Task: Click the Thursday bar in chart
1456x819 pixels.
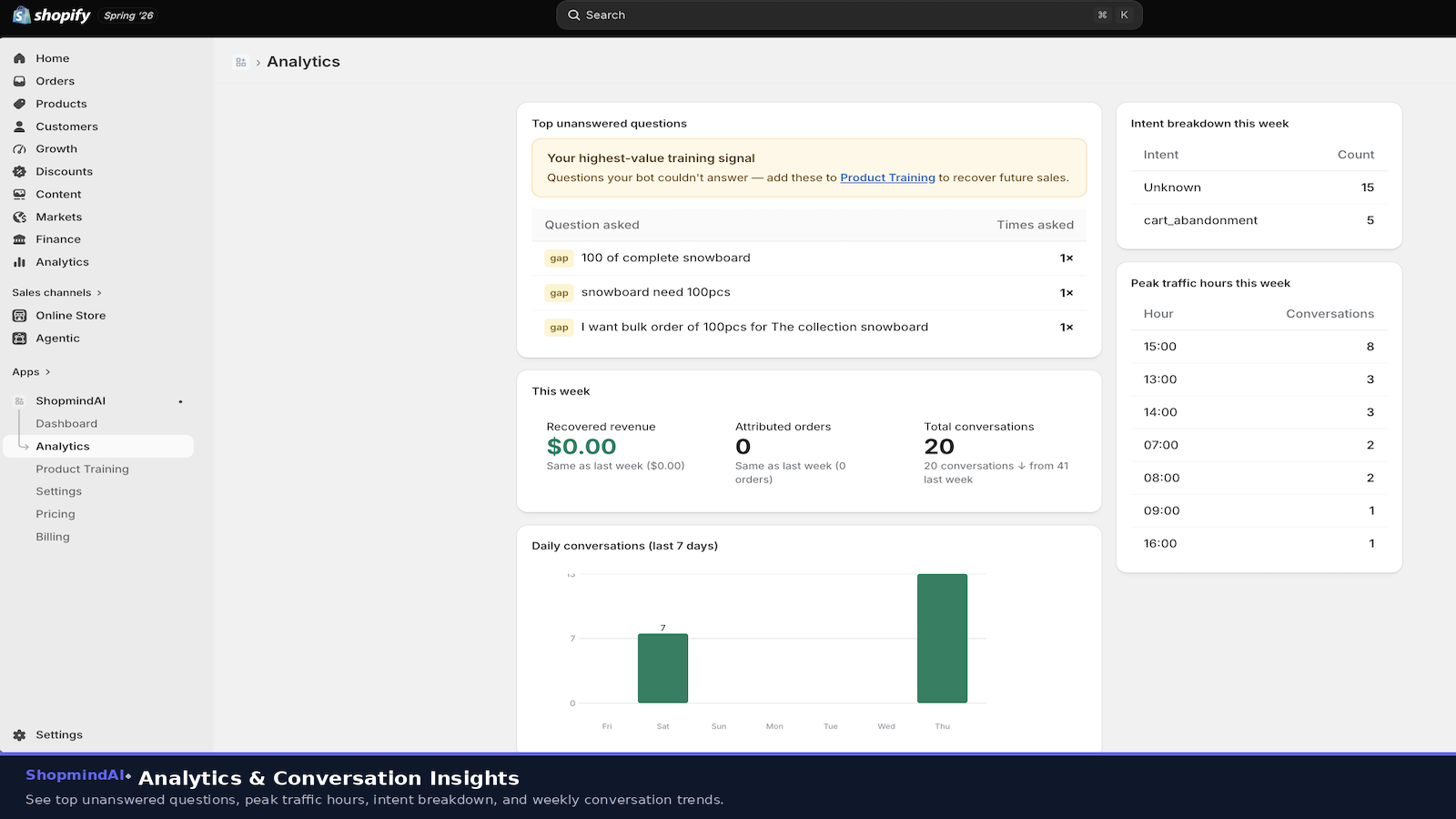Action: [x=942, y=638]
